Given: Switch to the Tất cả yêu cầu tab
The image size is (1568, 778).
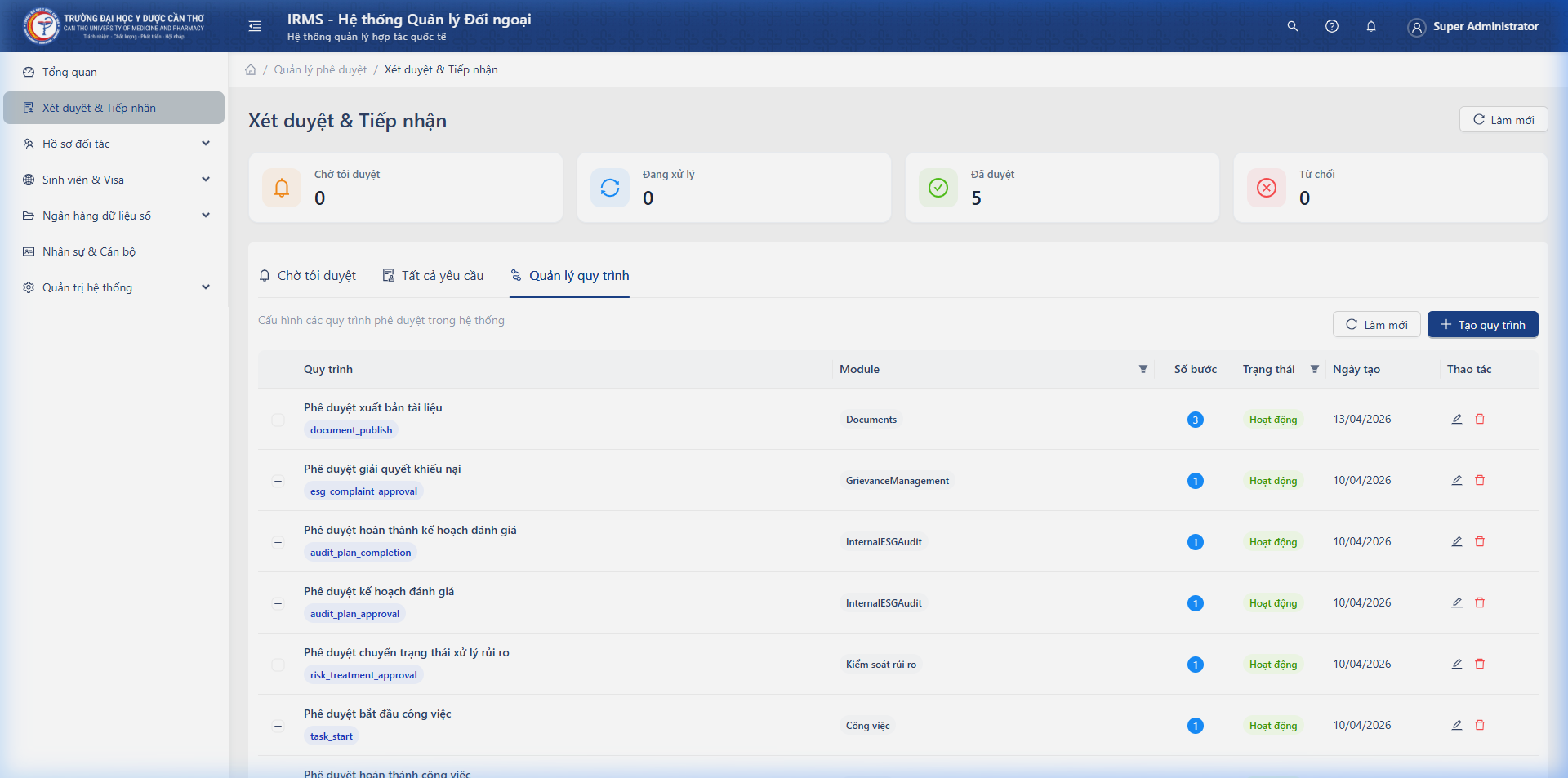Looking at the screenshot, I should pyautogui.click(x=433, y=276).
